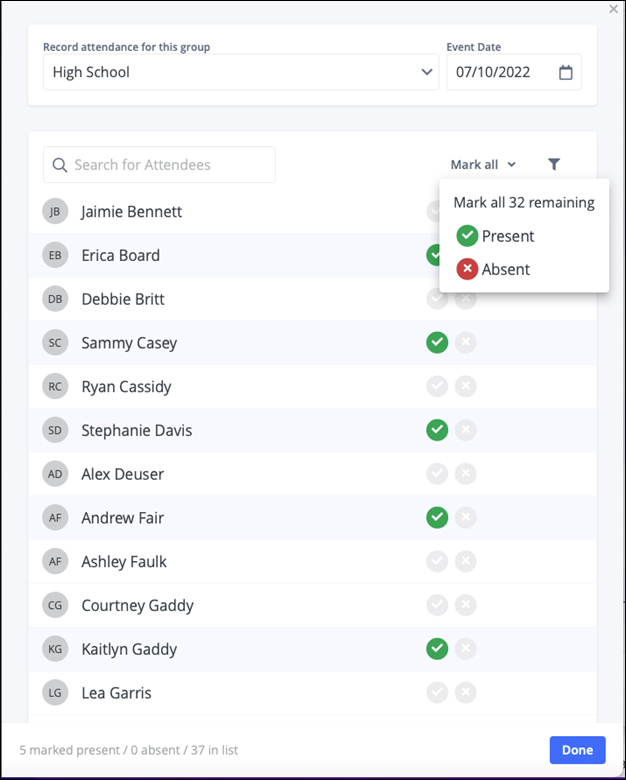Click the KG avatar for Kaitlyn Gaddy

pos(55,649)
